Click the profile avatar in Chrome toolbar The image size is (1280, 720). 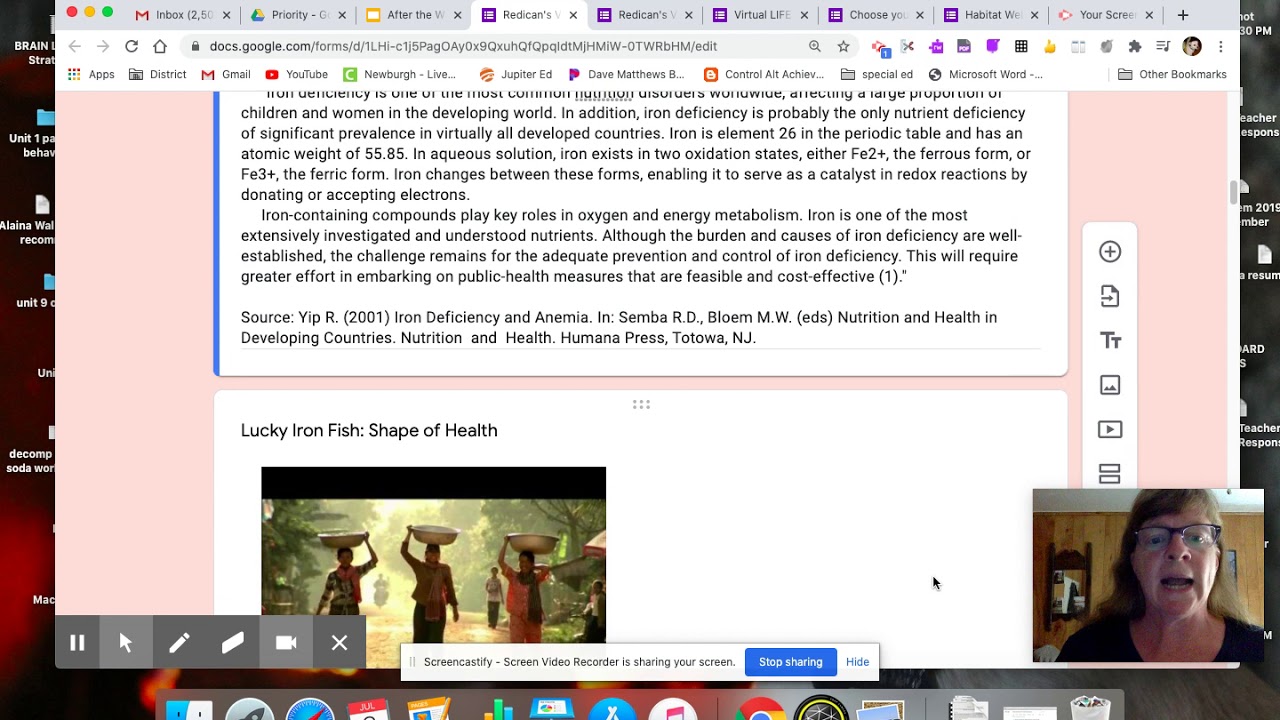1192,46
